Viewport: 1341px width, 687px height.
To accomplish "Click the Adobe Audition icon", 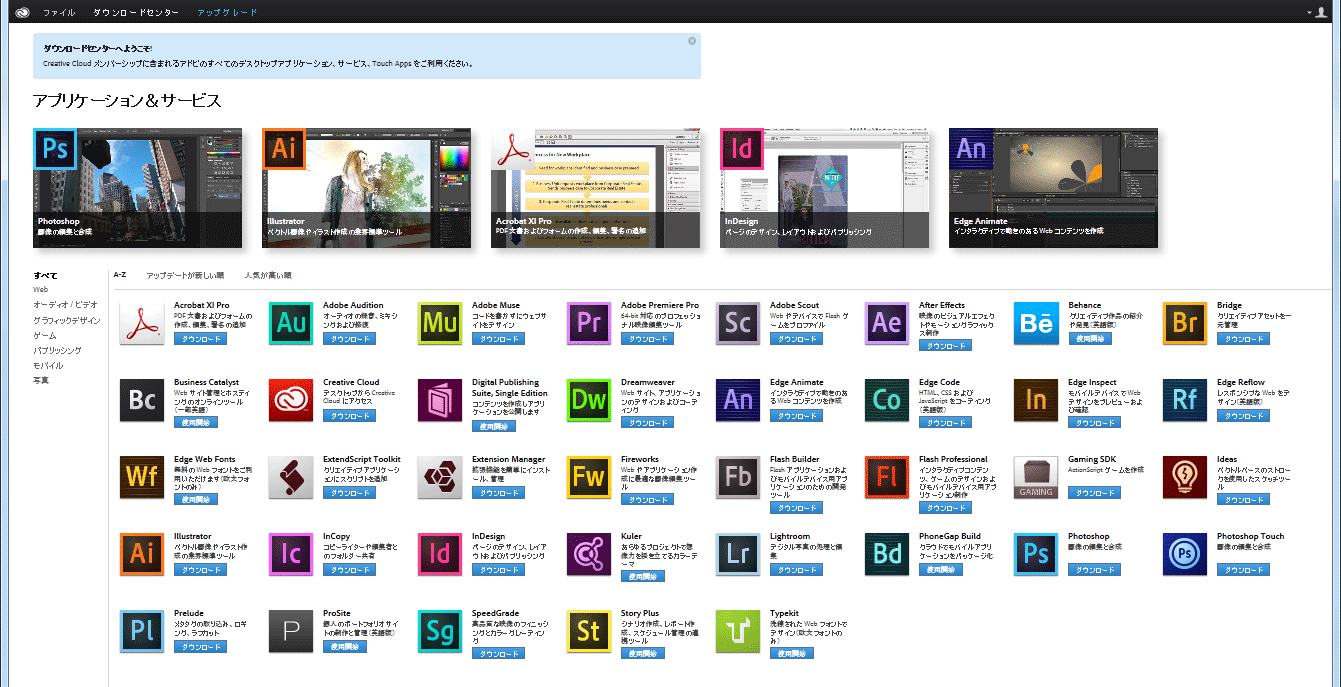I will (x=291, y=323).
